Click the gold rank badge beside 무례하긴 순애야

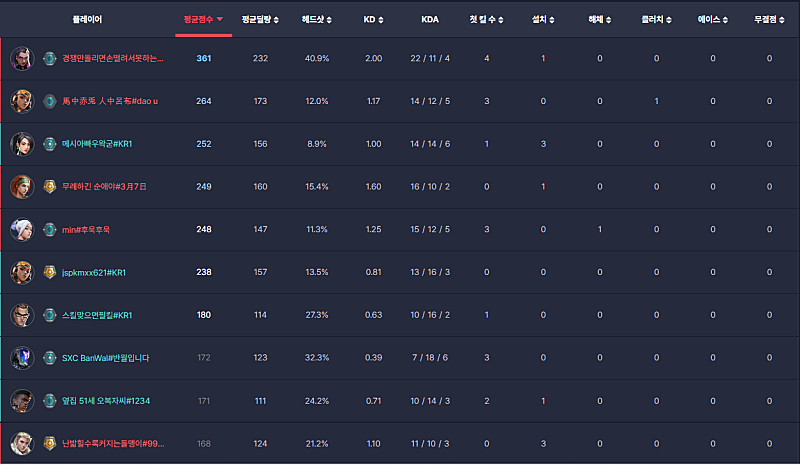(x=50, y=186)
